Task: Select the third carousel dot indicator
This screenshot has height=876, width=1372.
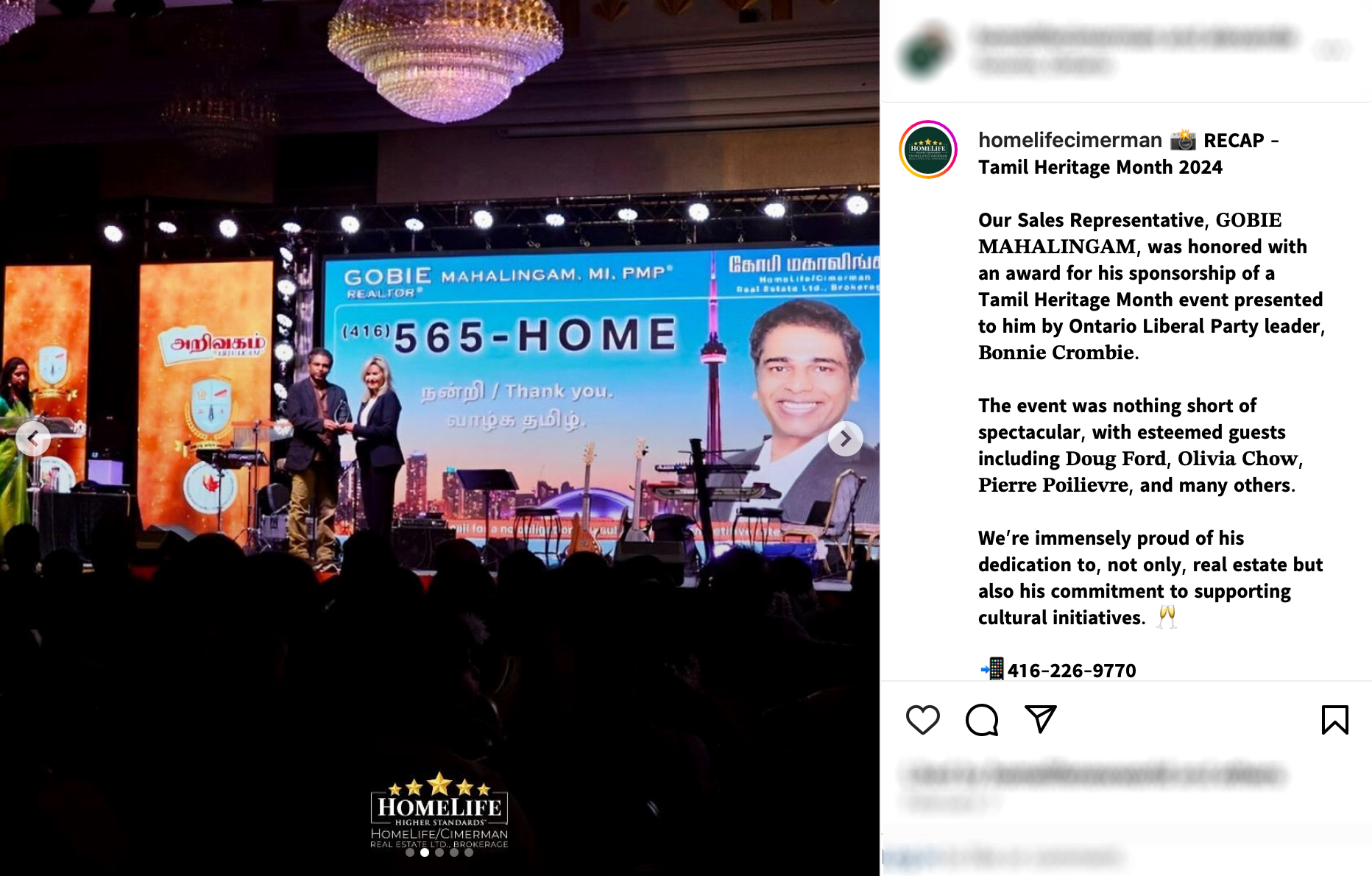Action: pos(439,852)
